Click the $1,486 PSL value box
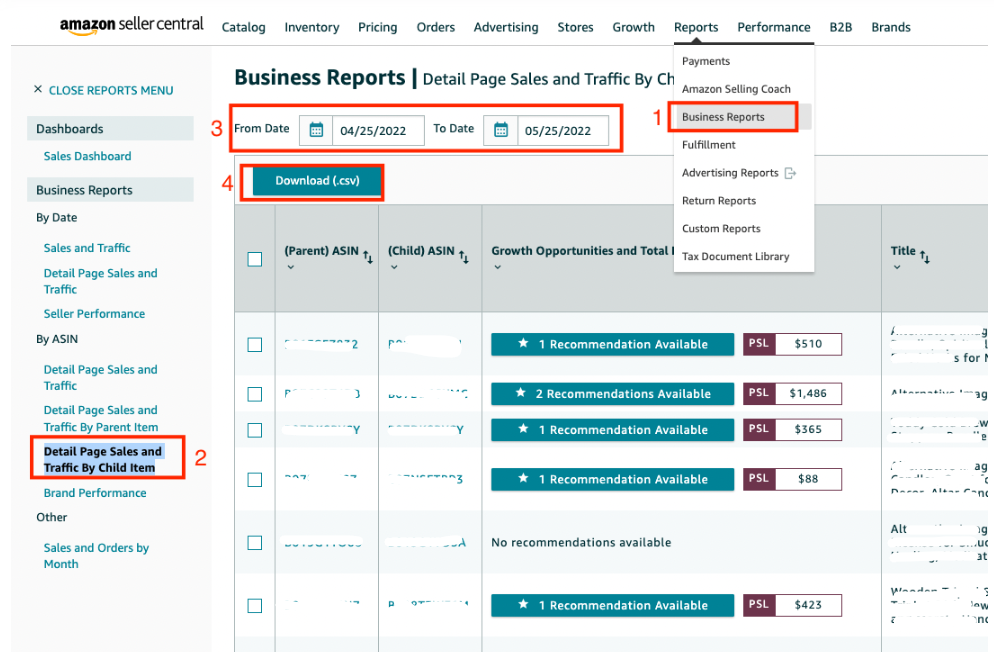This screenshot has width=994, height=652. point(808,393)
